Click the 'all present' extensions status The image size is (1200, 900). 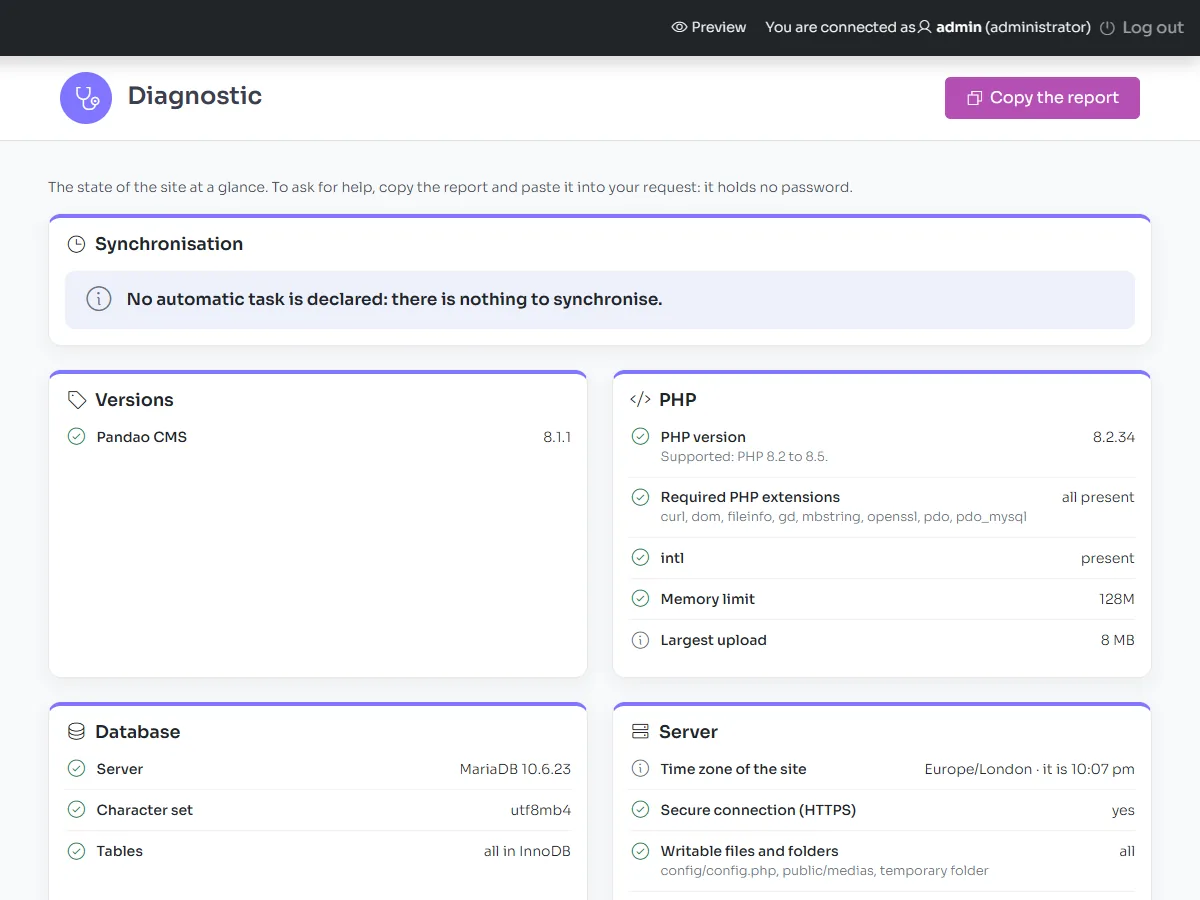point(1098,497)
